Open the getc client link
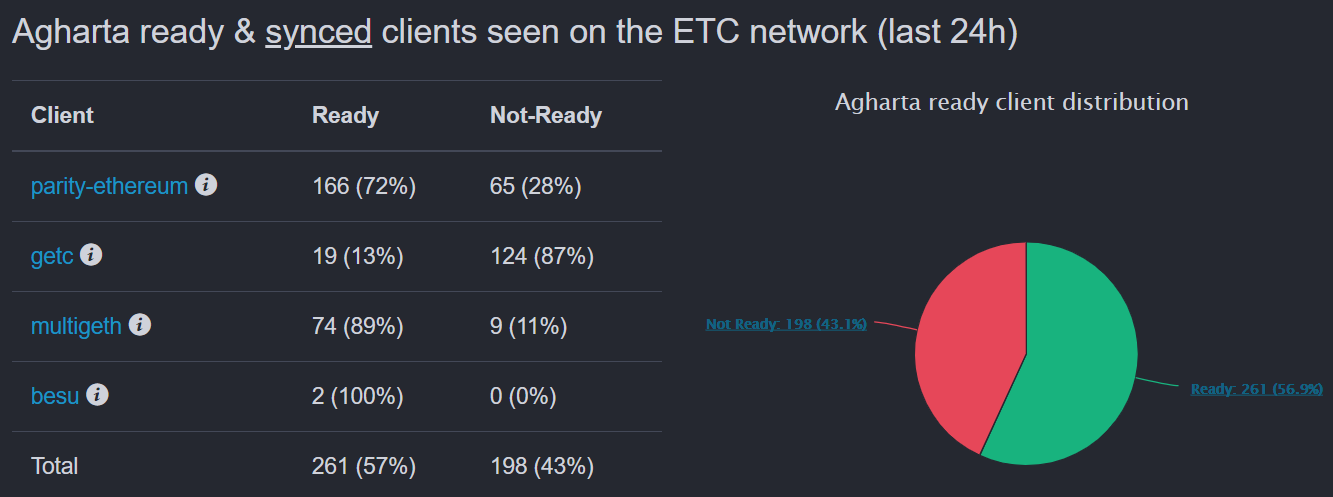 point(52,256)
